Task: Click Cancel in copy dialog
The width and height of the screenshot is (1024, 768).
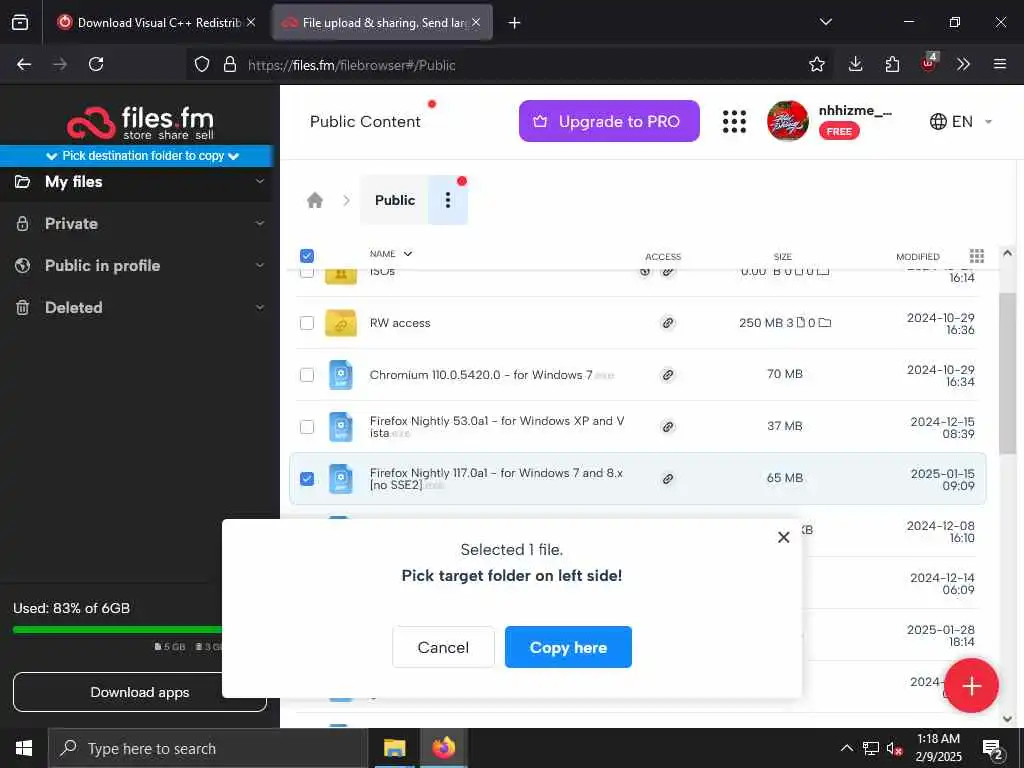Action: (443, 647)
